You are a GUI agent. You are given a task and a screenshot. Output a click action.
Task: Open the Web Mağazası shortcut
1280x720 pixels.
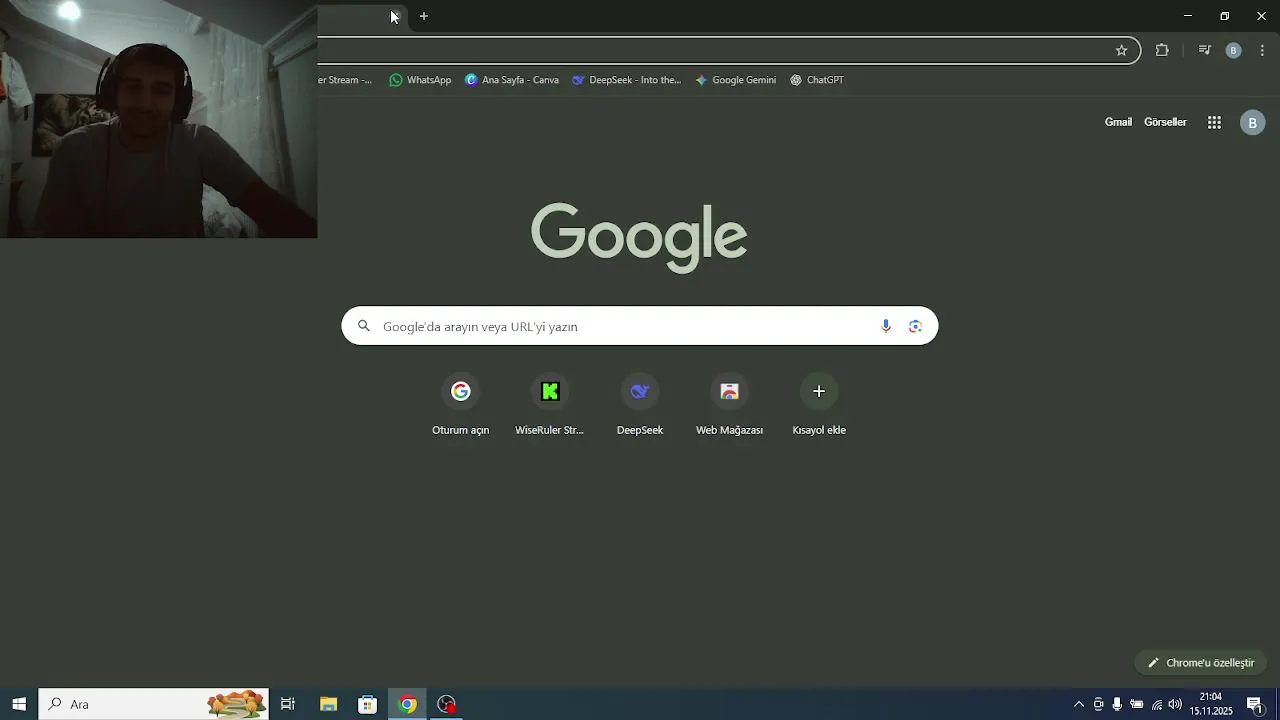729,405
